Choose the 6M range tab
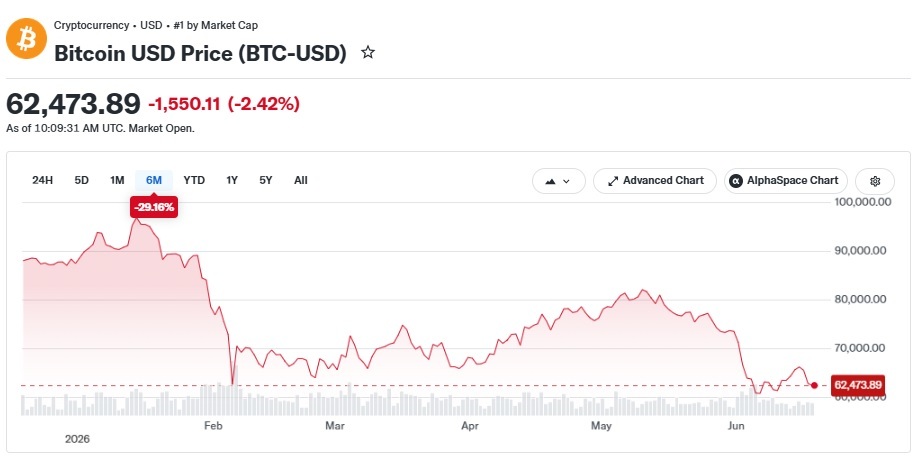 coord(154,180)
